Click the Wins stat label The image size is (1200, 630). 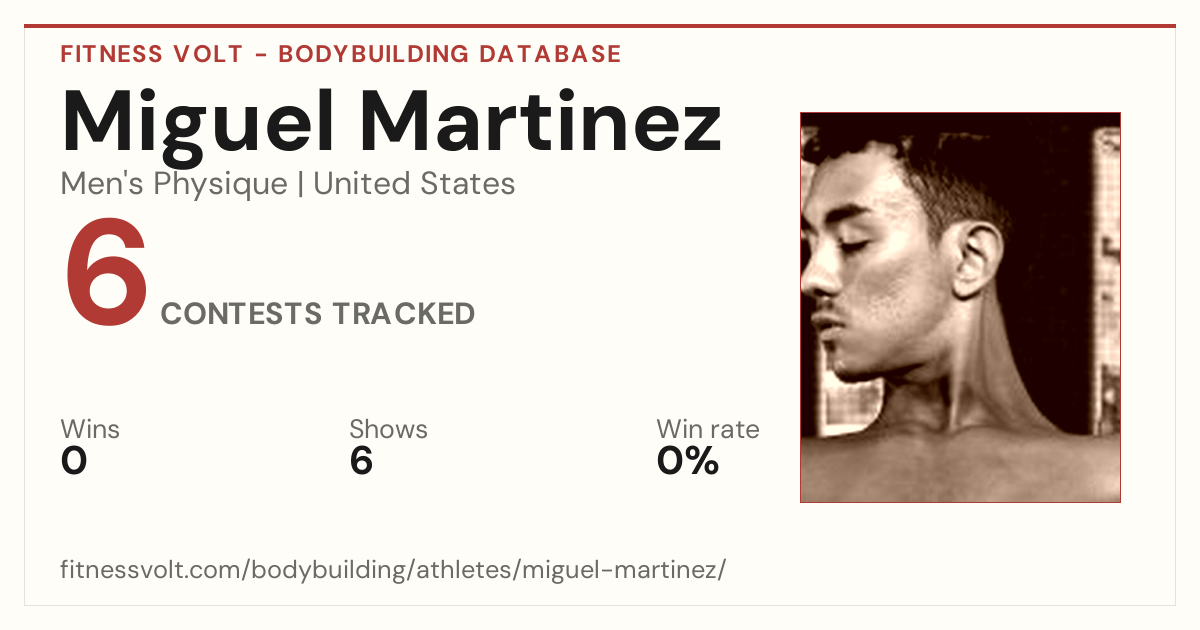[90, 430]
